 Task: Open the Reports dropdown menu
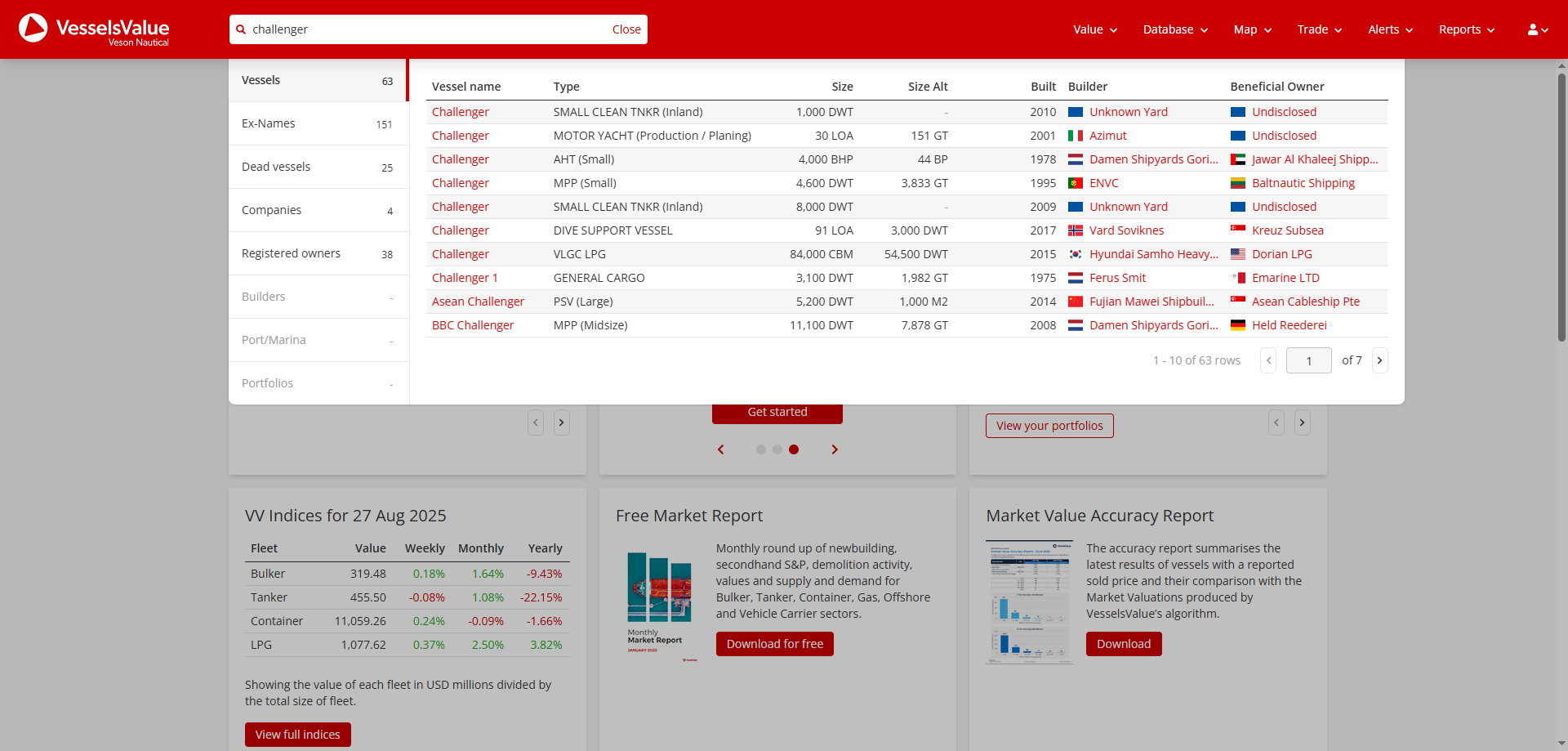coord(1466,29)
